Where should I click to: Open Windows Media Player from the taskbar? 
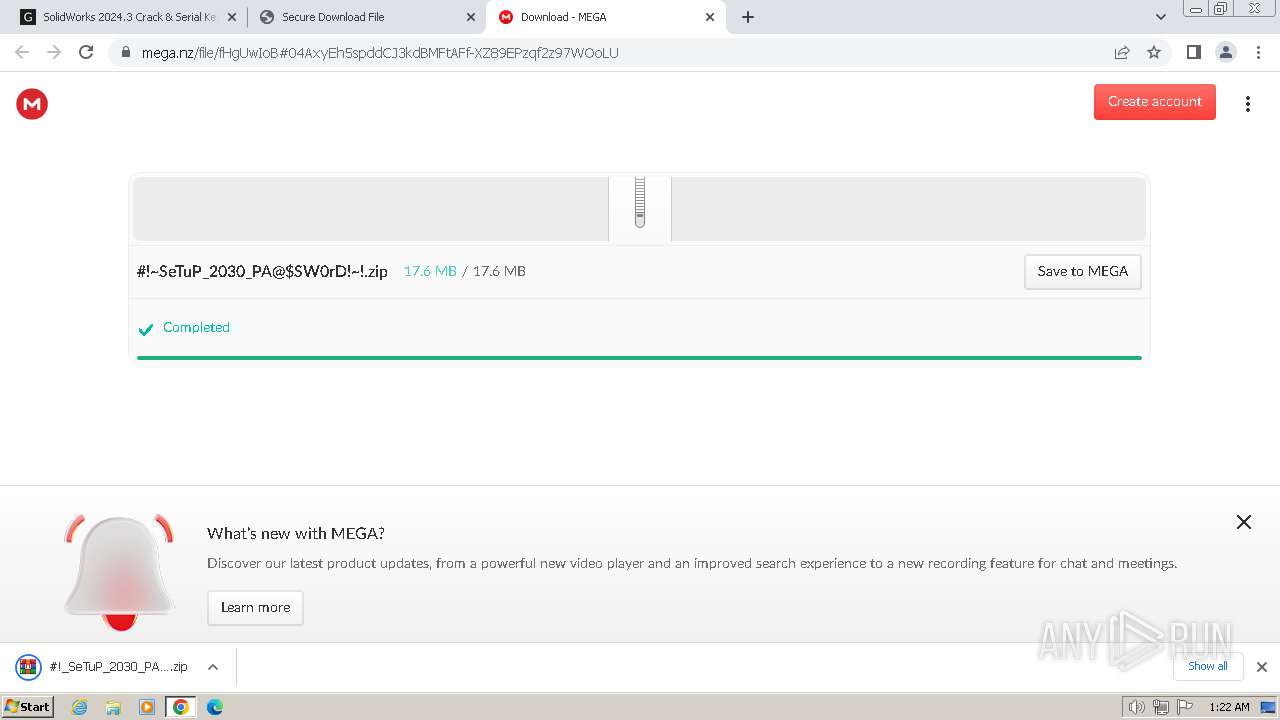[147, 707]
